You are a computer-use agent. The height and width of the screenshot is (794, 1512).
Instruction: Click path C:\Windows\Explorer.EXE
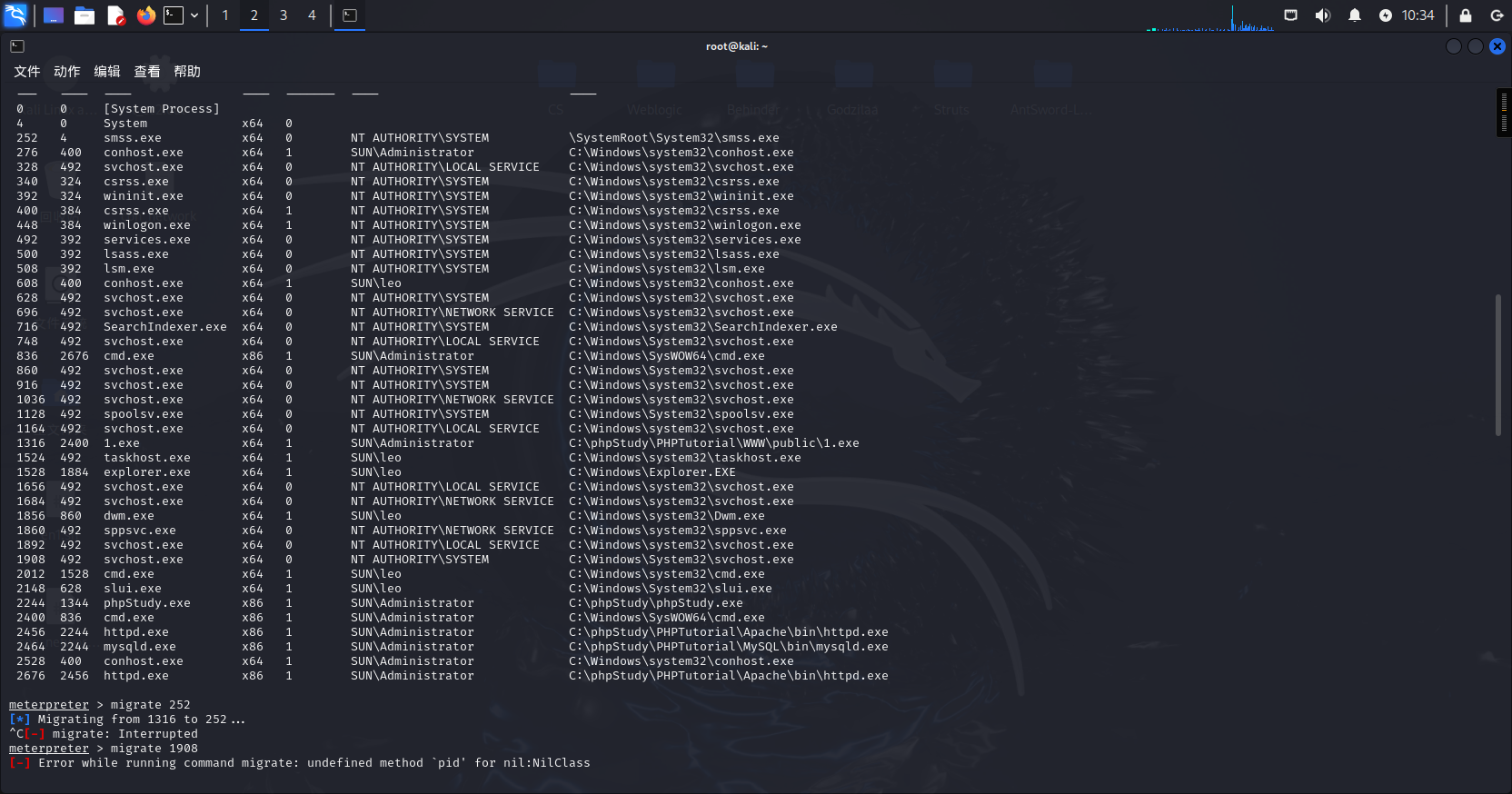652,472
